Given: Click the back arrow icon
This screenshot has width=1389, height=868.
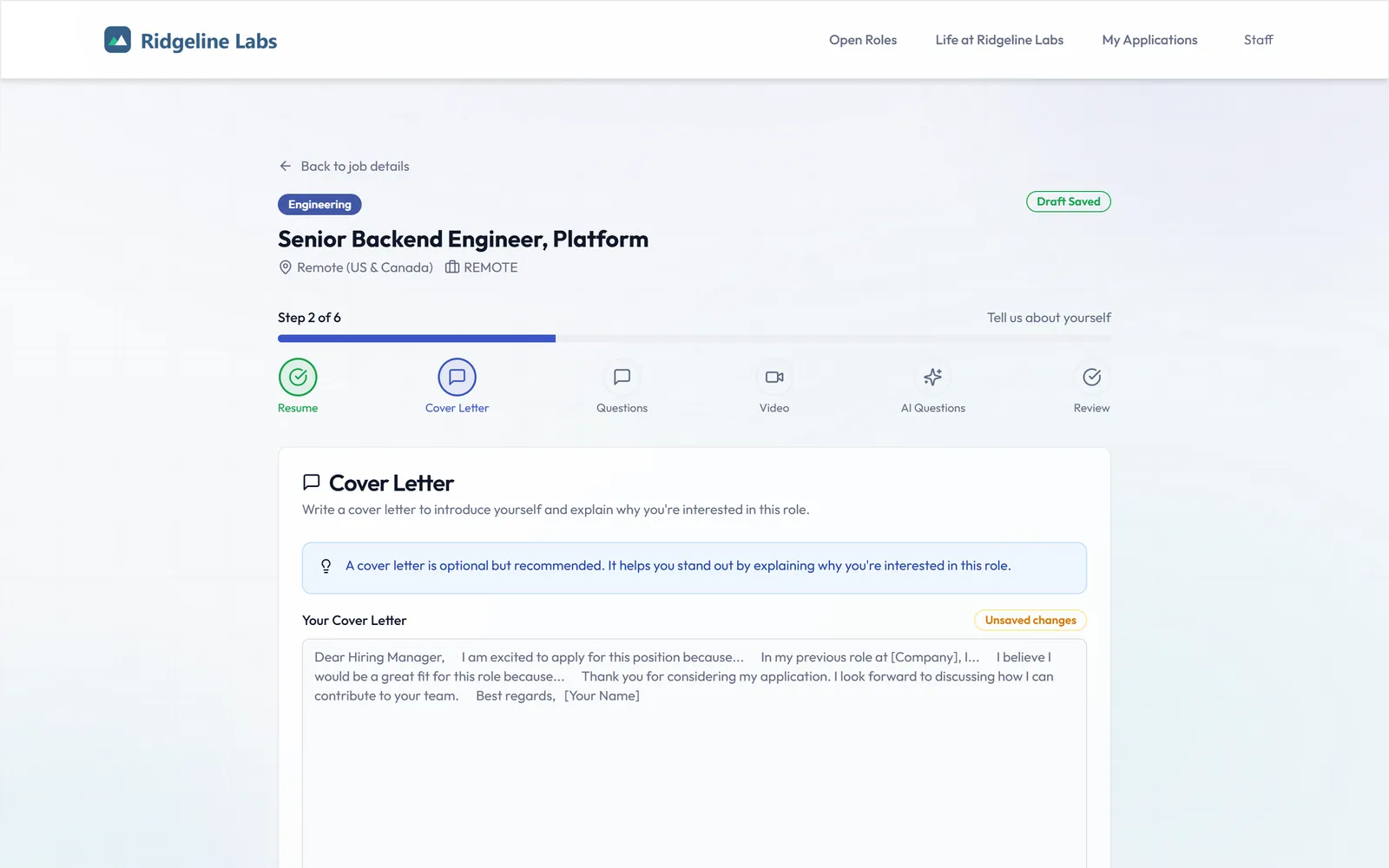Looking at the screenshot, I should tap(286, 166).
